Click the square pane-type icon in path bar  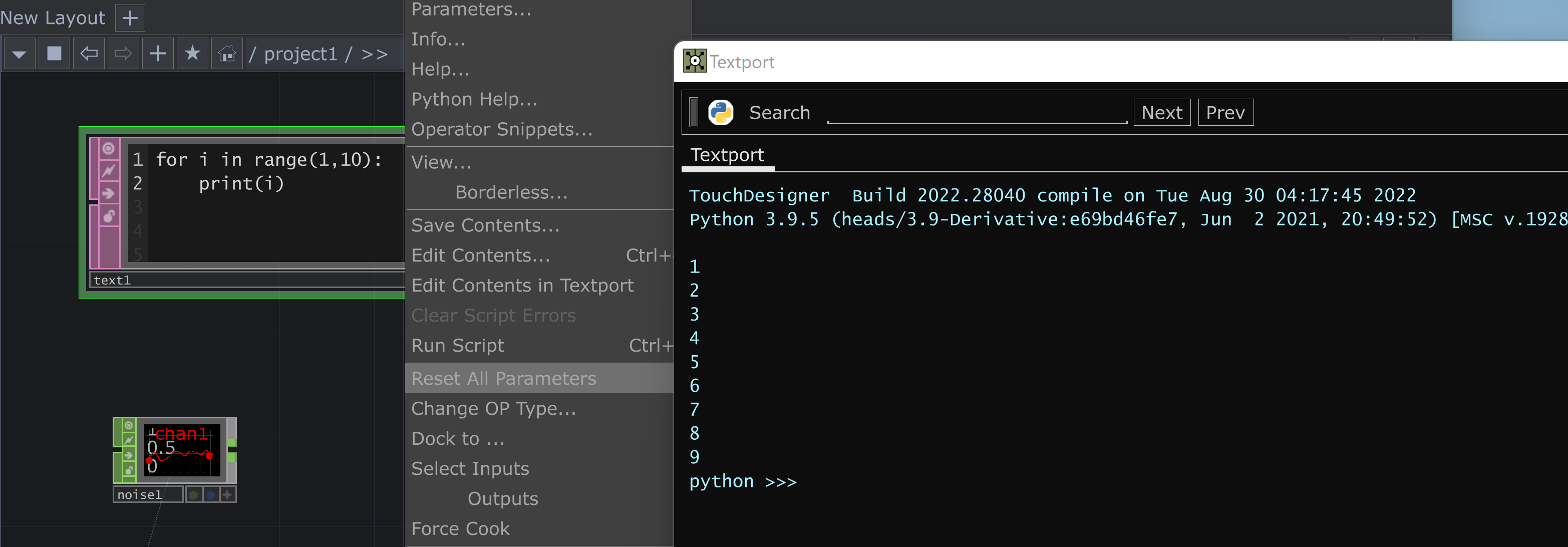(x=54, y=54)
